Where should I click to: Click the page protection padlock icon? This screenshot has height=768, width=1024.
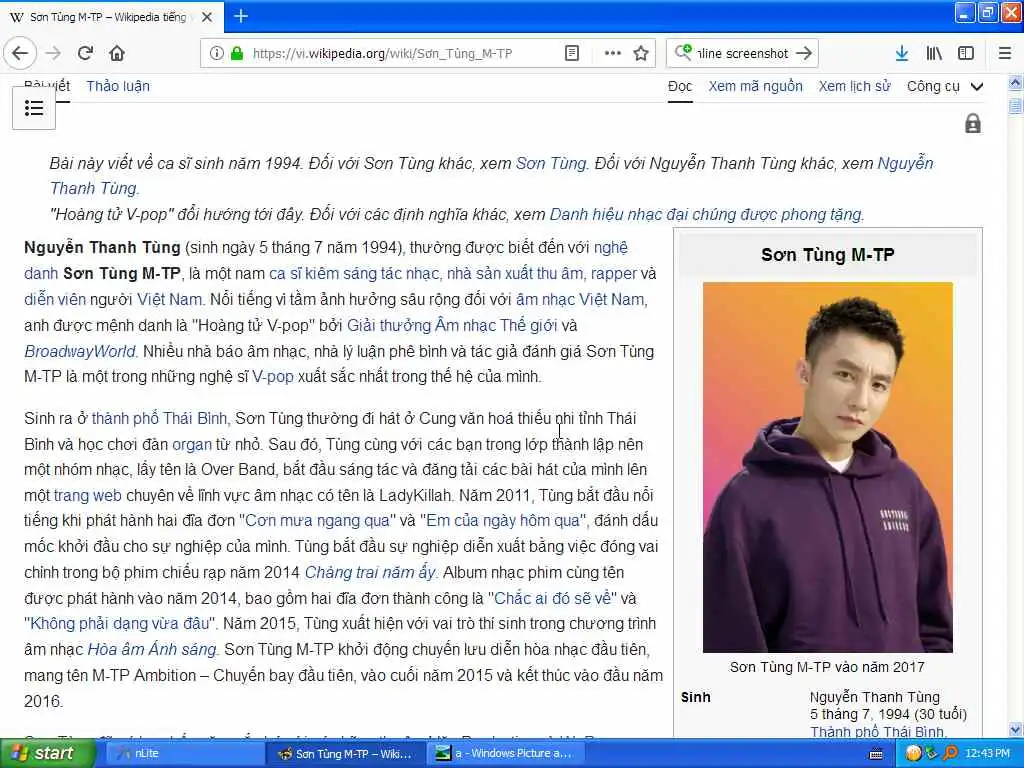coord(972,123)
